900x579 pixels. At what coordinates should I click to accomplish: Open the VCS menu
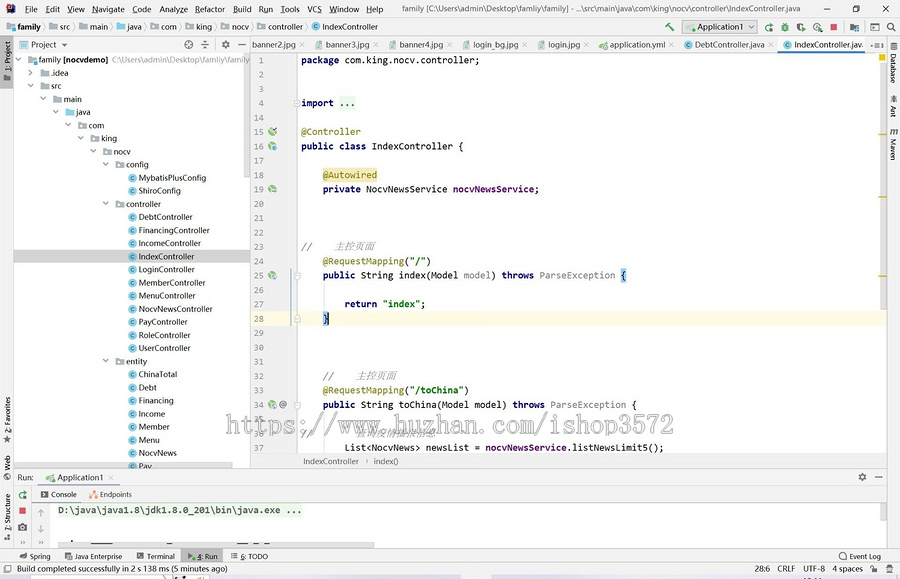tap(314, 9)
